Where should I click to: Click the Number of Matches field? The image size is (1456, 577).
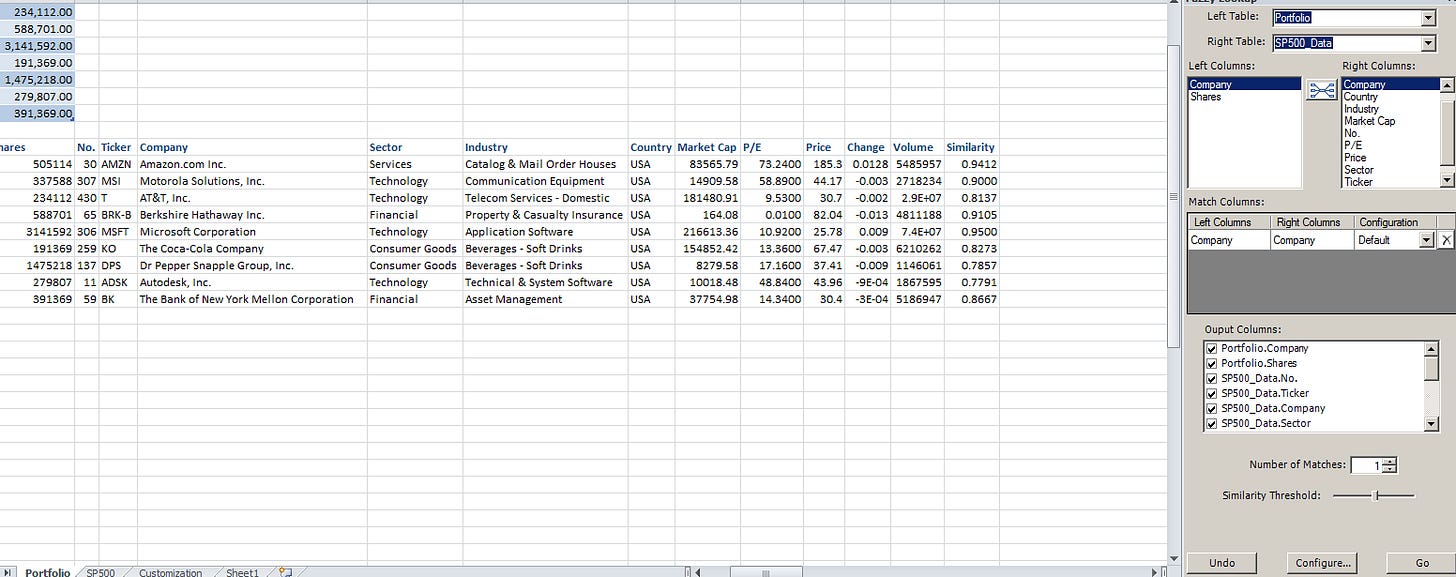pos(1365,465)
